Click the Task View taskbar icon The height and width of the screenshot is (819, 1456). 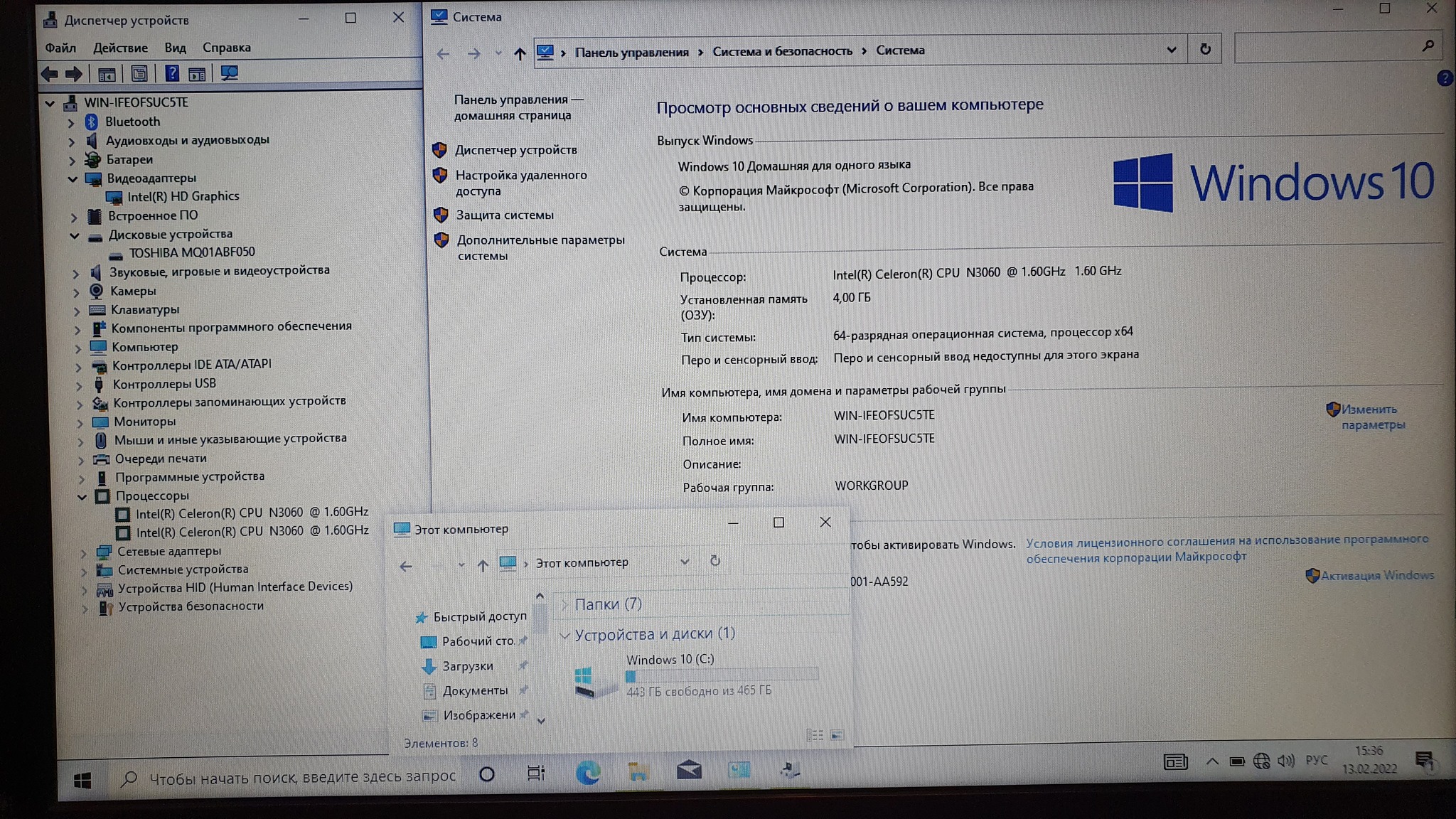[536, 773]
